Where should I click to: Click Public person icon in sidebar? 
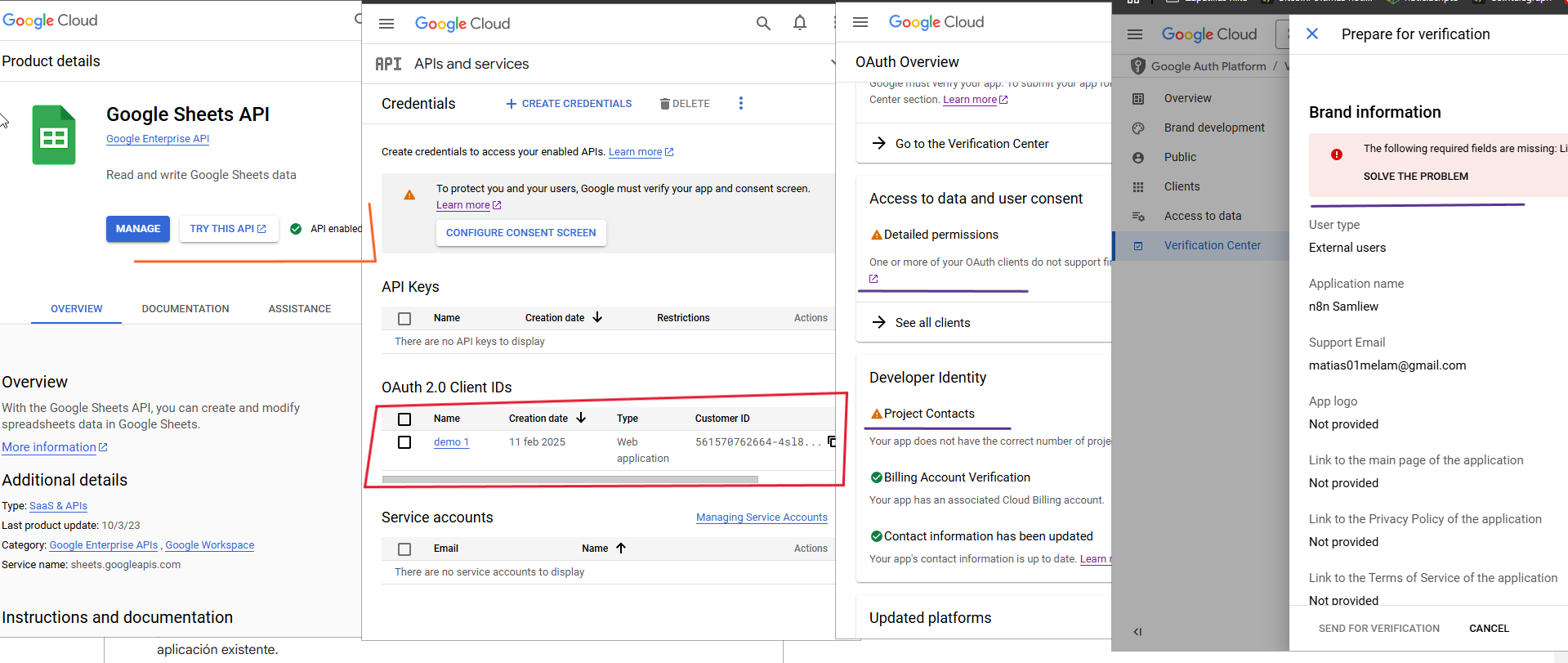coord(1138,157)
